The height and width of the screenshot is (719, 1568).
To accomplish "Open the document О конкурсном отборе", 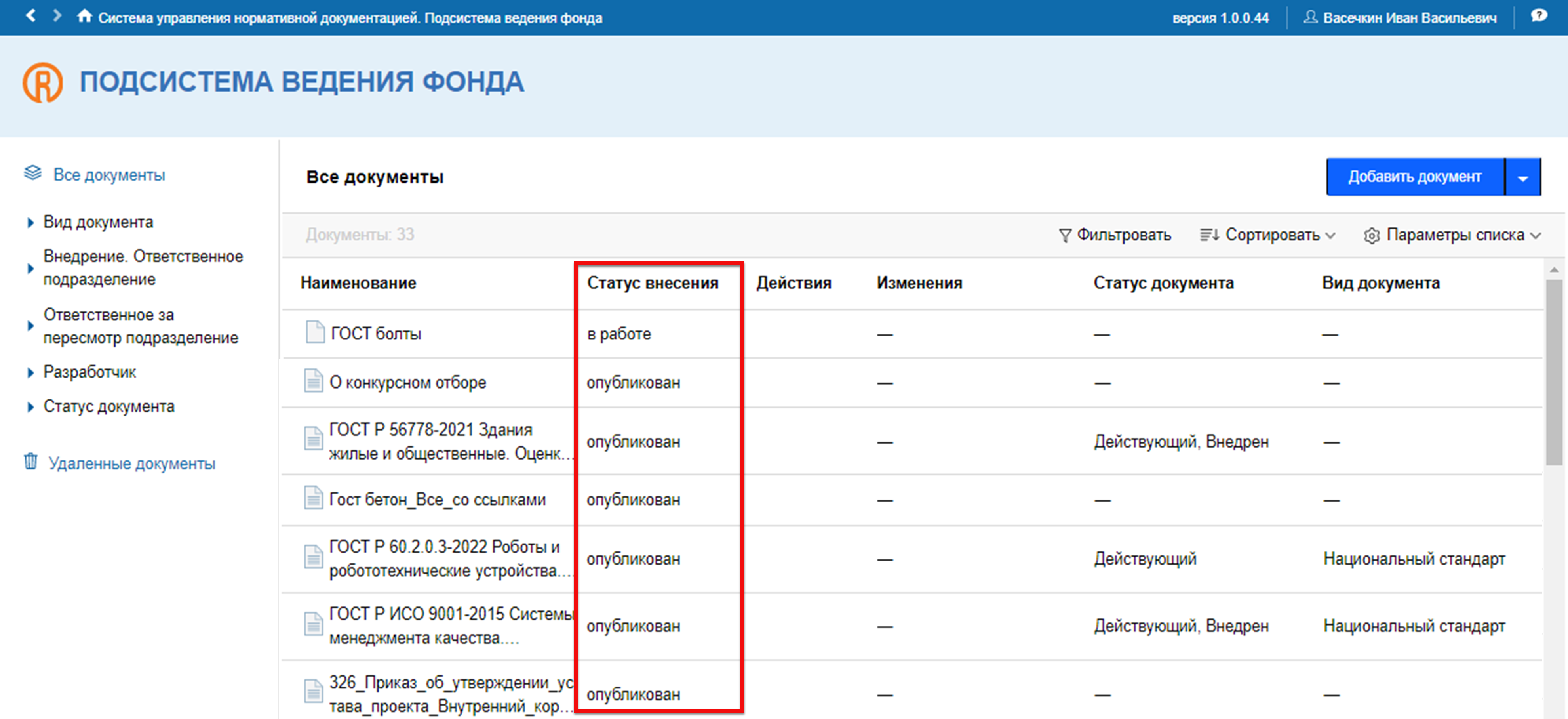I will tap(408, 382).
